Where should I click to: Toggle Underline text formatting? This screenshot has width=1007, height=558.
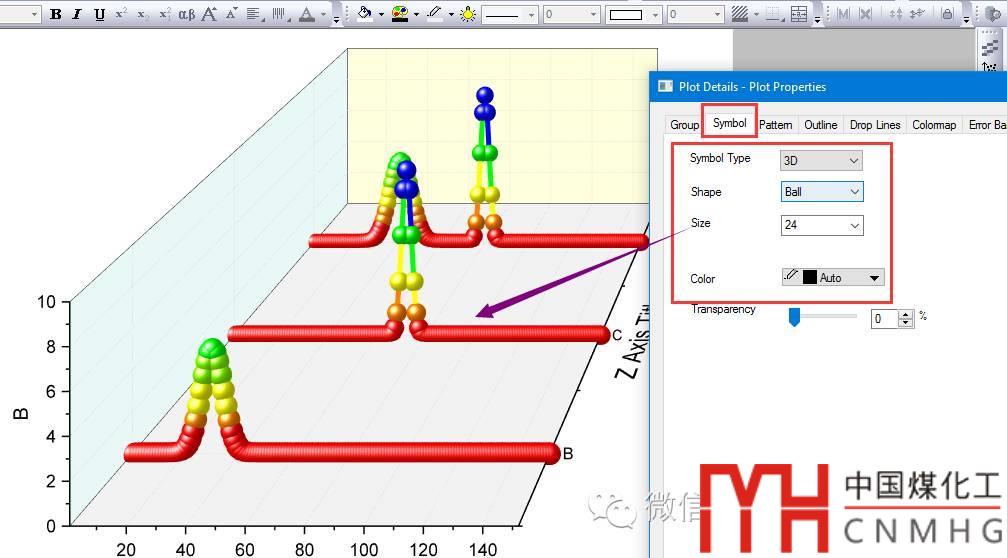[x=99, y=15]
